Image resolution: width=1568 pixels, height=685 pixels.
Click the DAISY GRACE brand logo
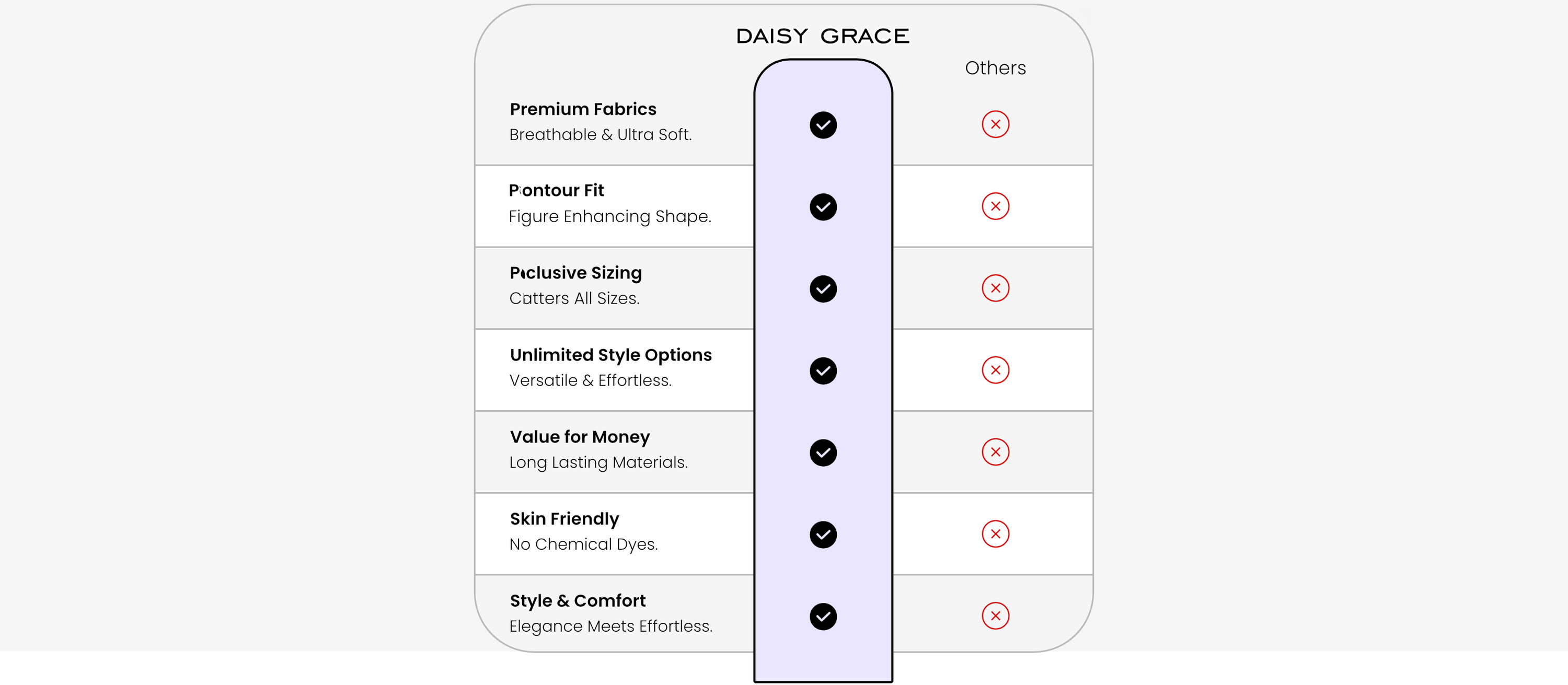click(x=822, y=36)
